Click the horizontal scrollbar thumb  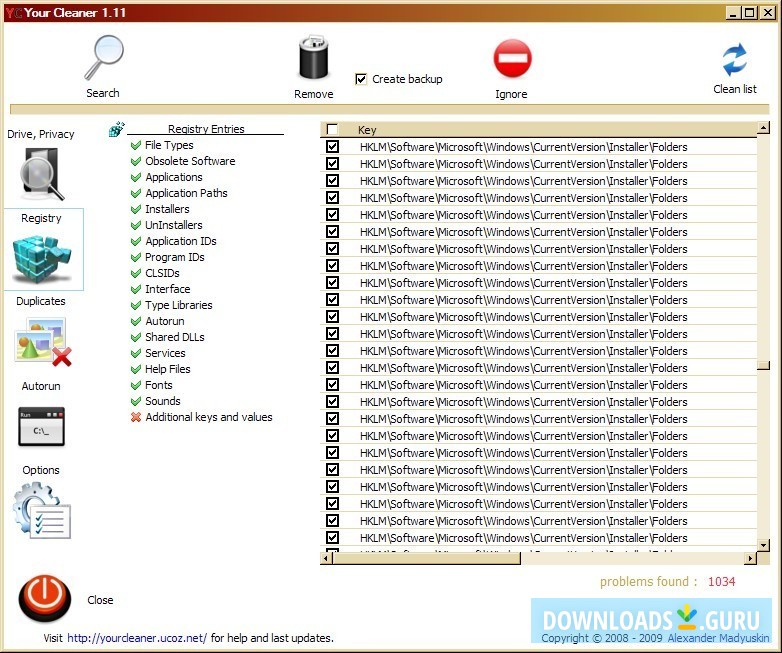click(x=426, y=558)
